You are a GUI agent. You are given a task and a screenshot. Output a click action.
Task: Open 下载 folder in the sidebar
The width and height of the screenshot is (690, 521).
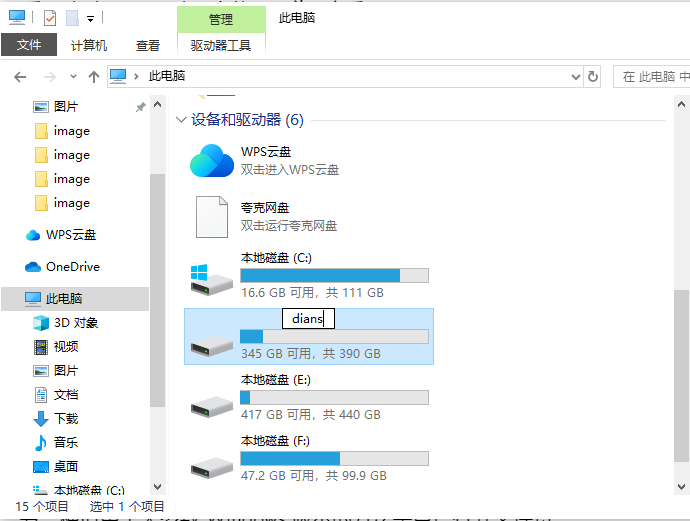(56, 418)
